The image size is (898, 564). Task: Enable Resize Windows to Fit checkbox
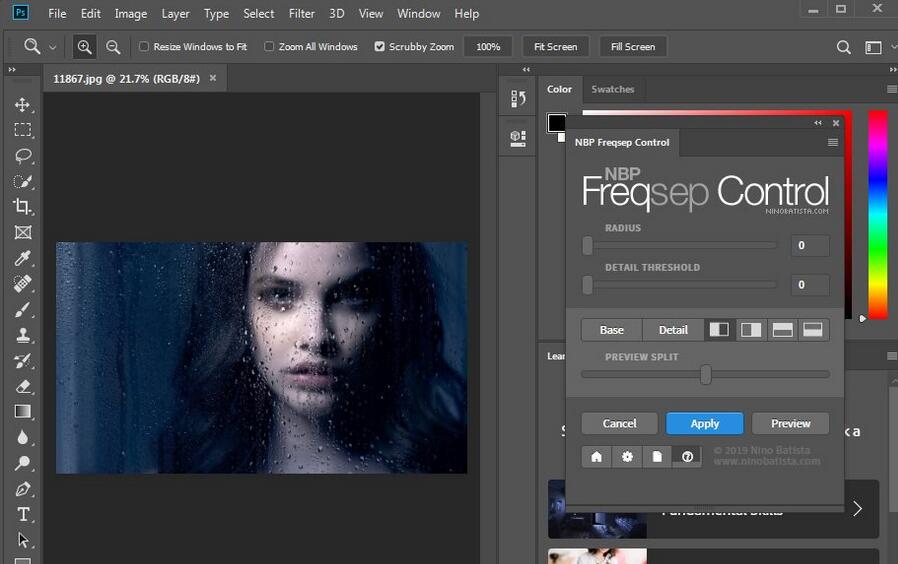pos(144,47)
